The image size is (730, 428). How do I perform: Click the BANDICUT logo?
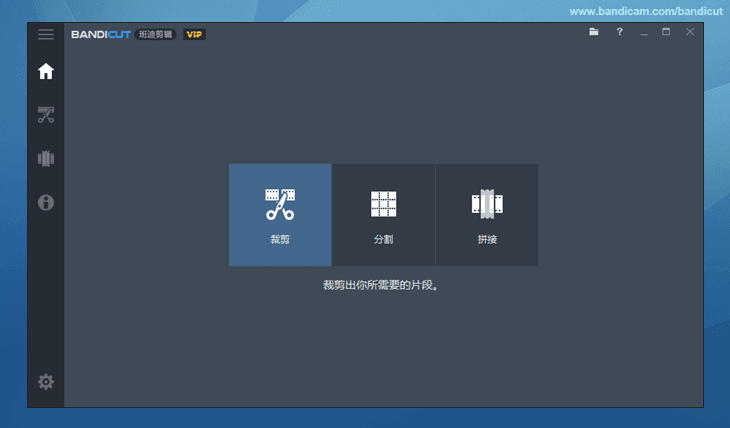click(x=101, y=34)
